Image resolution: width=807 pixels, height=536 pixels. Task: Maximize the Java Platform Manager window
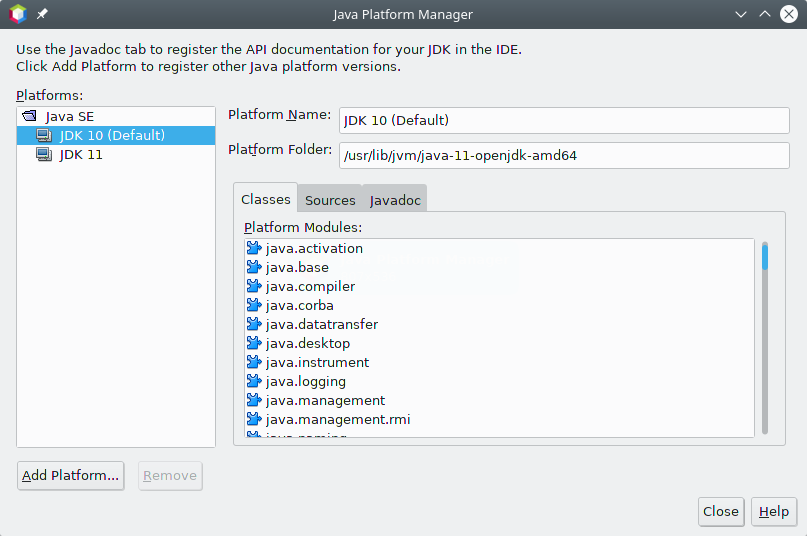(765, 14)
